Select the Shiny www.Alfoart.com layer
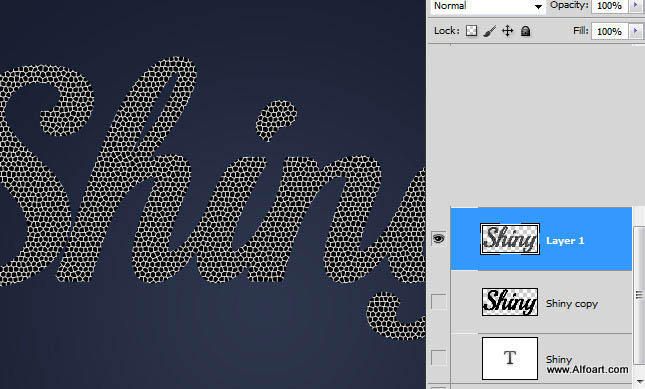The width and height of the screenshot is (645, 389). point(541,359)
